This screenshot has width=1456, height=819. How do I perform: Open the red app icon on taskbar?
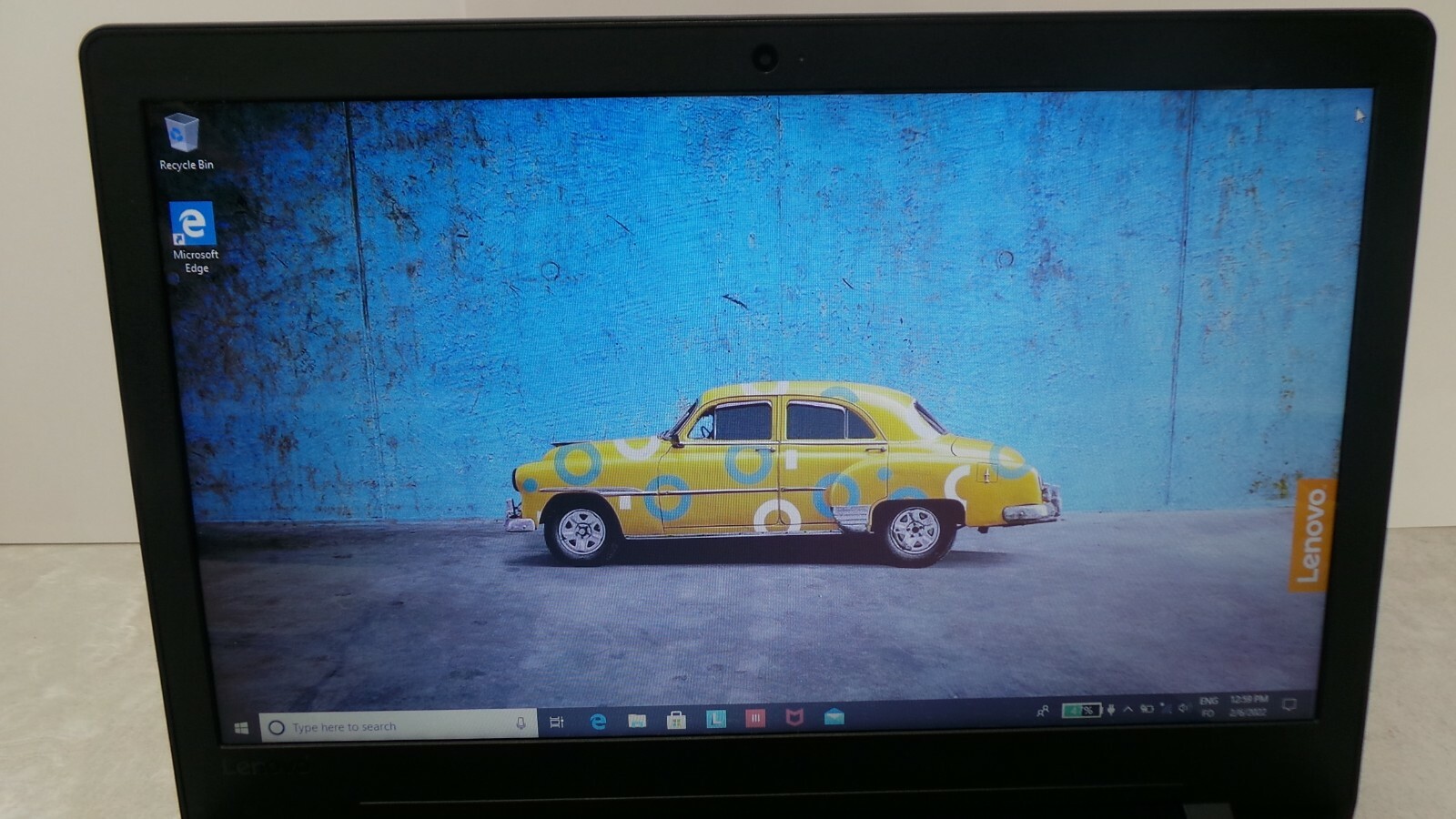tap(755, 718)
